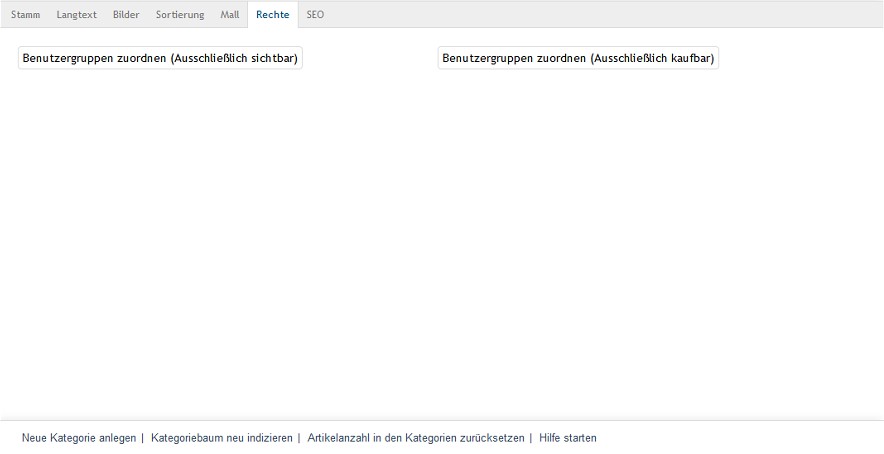The width and height of the screenshot is (884, 454).
Task: Start help via 'Hilfe starten'
Action: [x=568, y=438]
